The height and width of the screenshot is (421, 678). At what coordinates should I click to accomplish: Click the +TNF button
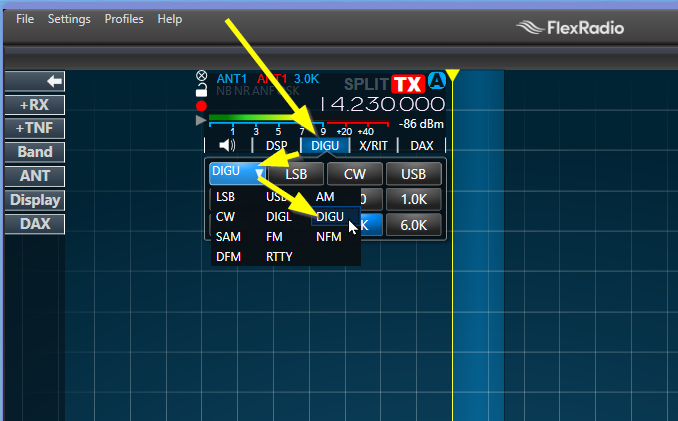pyautogui.click(x=35, y=129)
